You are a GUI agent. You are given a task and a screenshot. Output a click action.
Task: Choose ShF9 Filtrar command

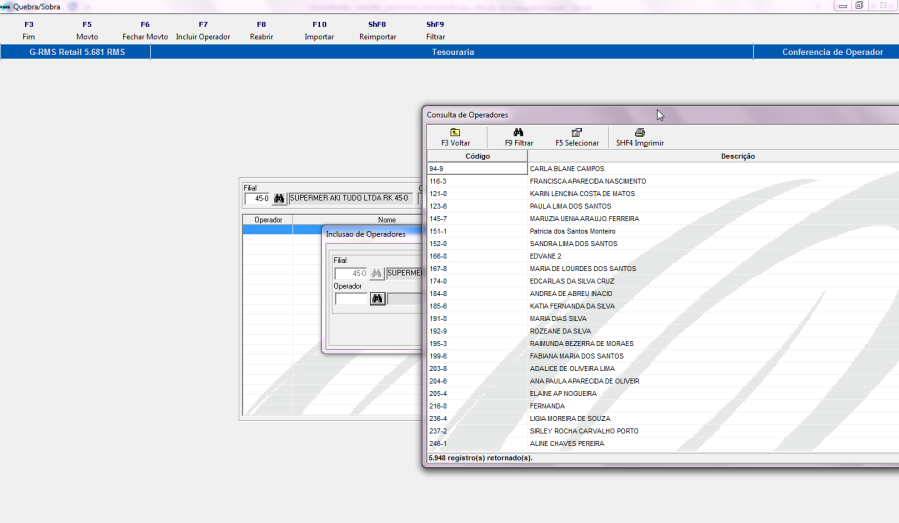point(435,30)
